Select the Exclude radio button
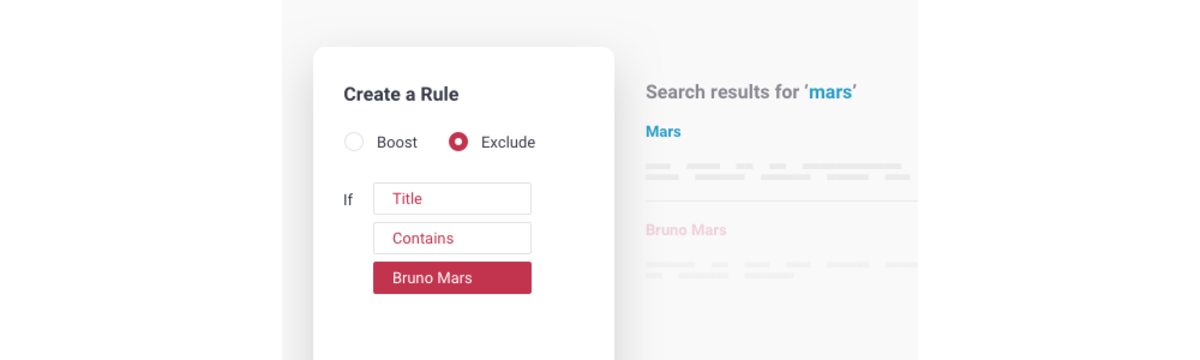 click(458, 142)
